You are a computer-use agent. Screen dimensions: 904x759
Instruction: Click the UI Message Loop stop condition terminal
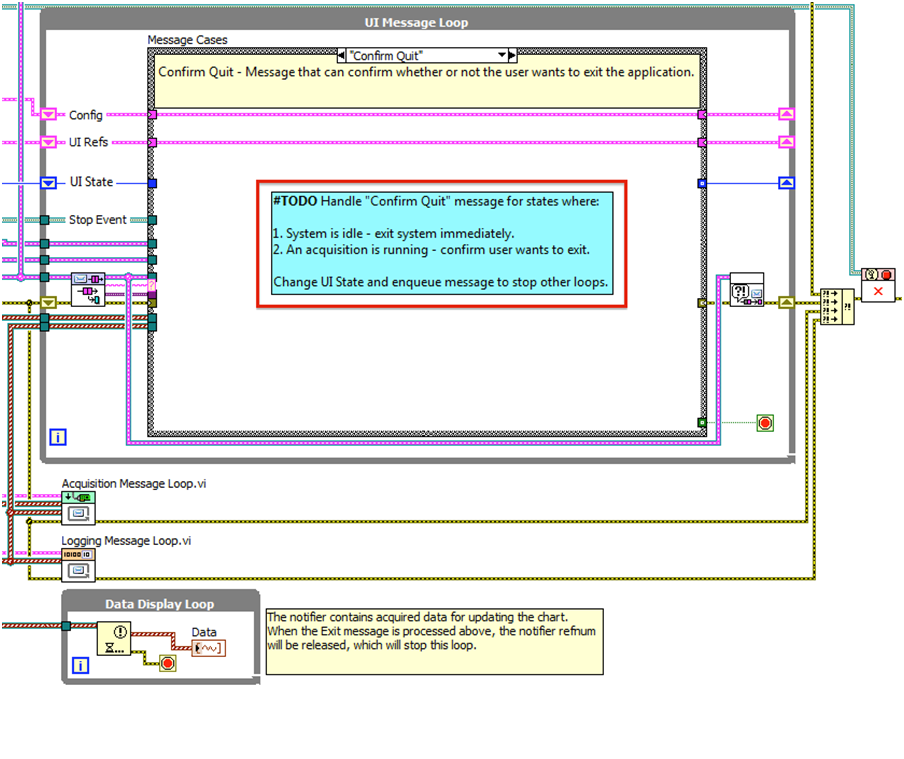pyautogui.click(x=765, y=423)
